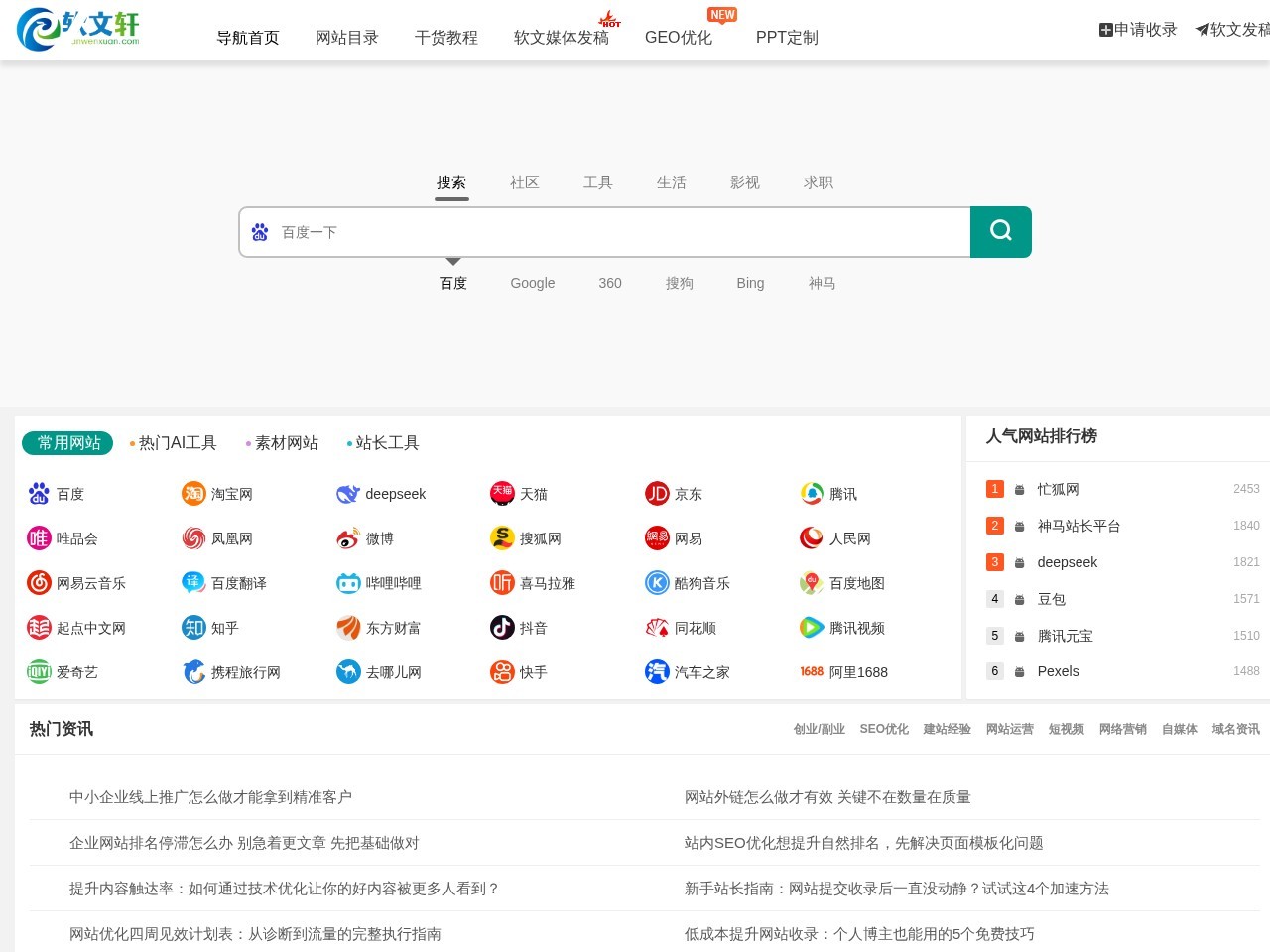
Task: Open the 爱奇艺 icon
Action: coord(39,672)
